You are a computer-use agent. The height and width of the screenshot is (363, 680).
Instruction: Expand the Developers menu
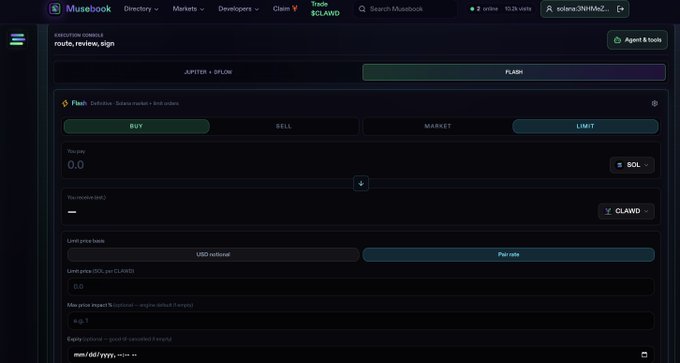(239, 9)
